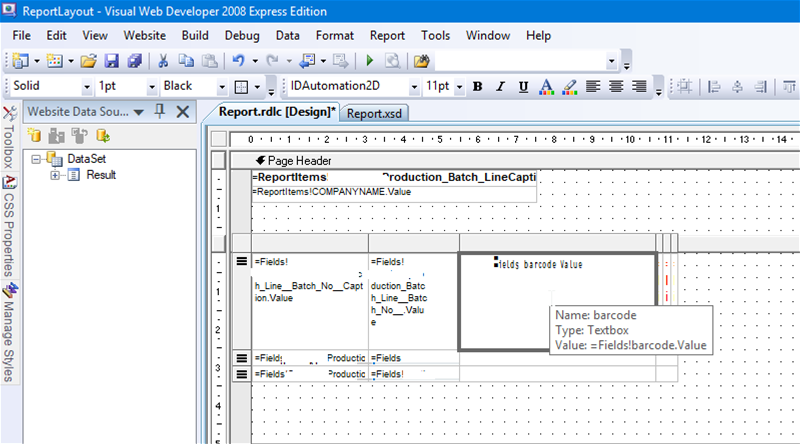Toggle Italic formatting

coord(501,87)
